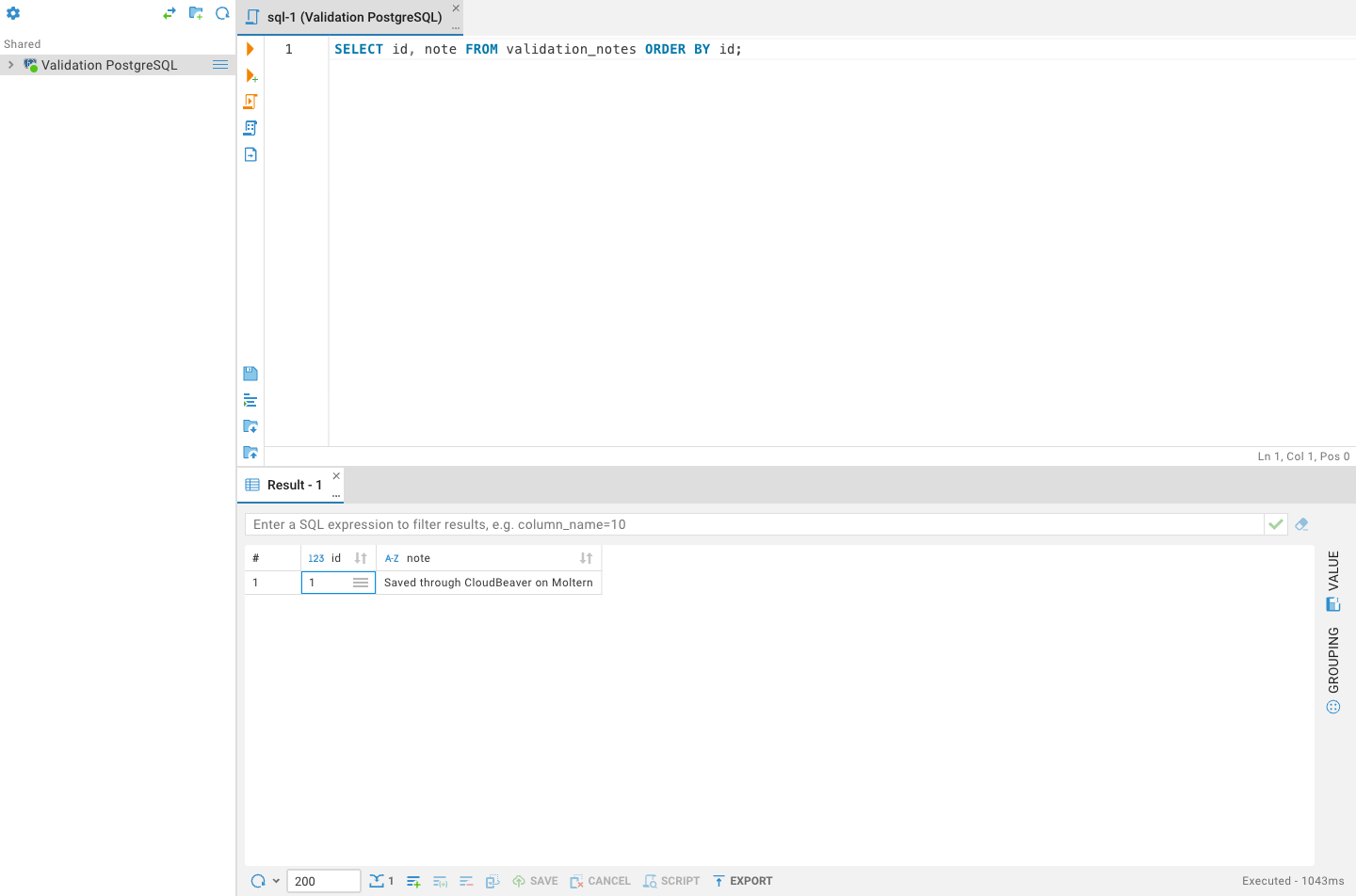Click the SELECT keyword in query
This screenshot has width=1356, height=896.
(x=359, y=49)
